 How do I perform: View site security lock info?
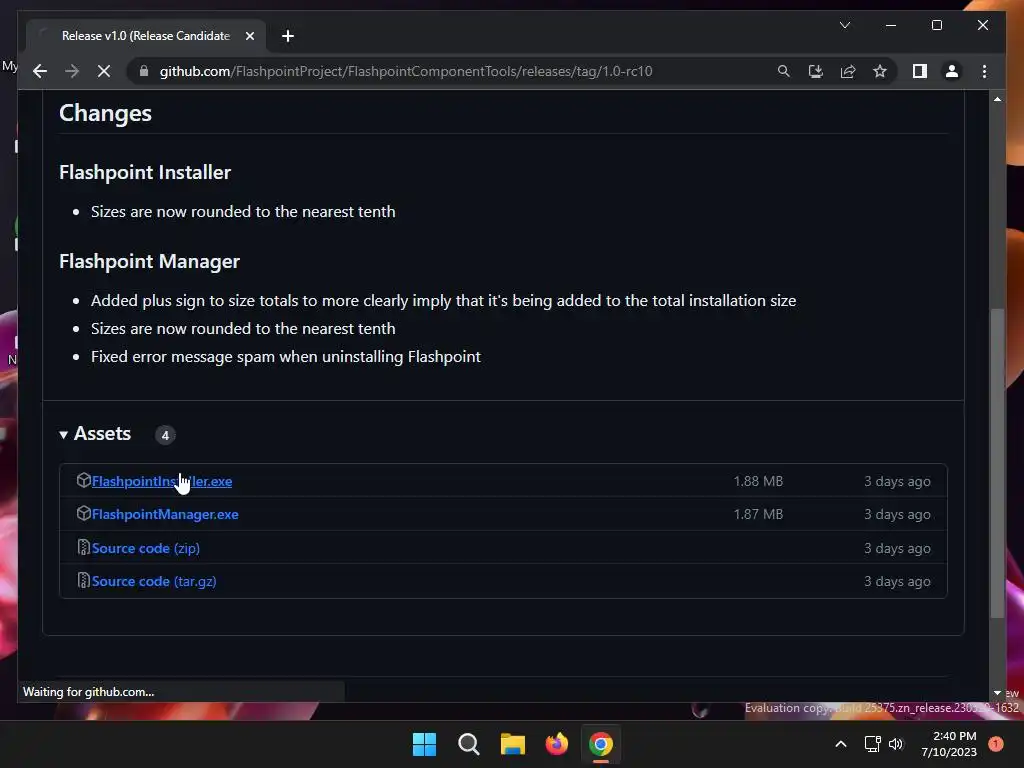coord(144,71)
